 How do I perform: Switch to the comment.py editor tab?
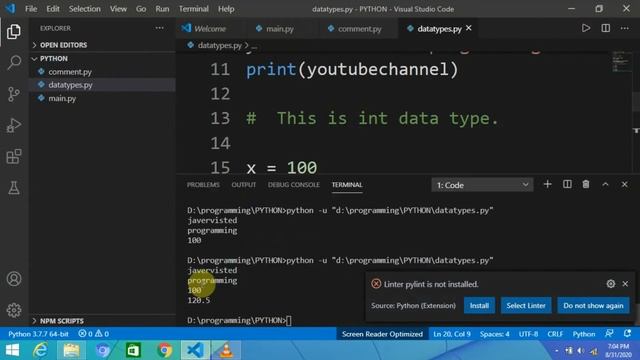pos(359,29)
